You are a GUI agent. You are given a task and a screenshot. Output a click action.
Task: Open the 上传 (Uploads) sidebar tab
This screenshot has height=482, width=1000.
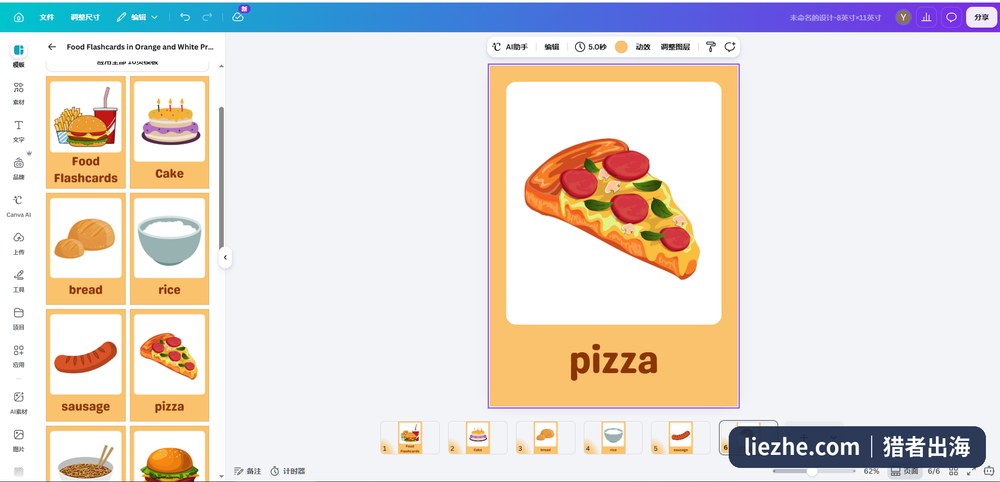18,243
